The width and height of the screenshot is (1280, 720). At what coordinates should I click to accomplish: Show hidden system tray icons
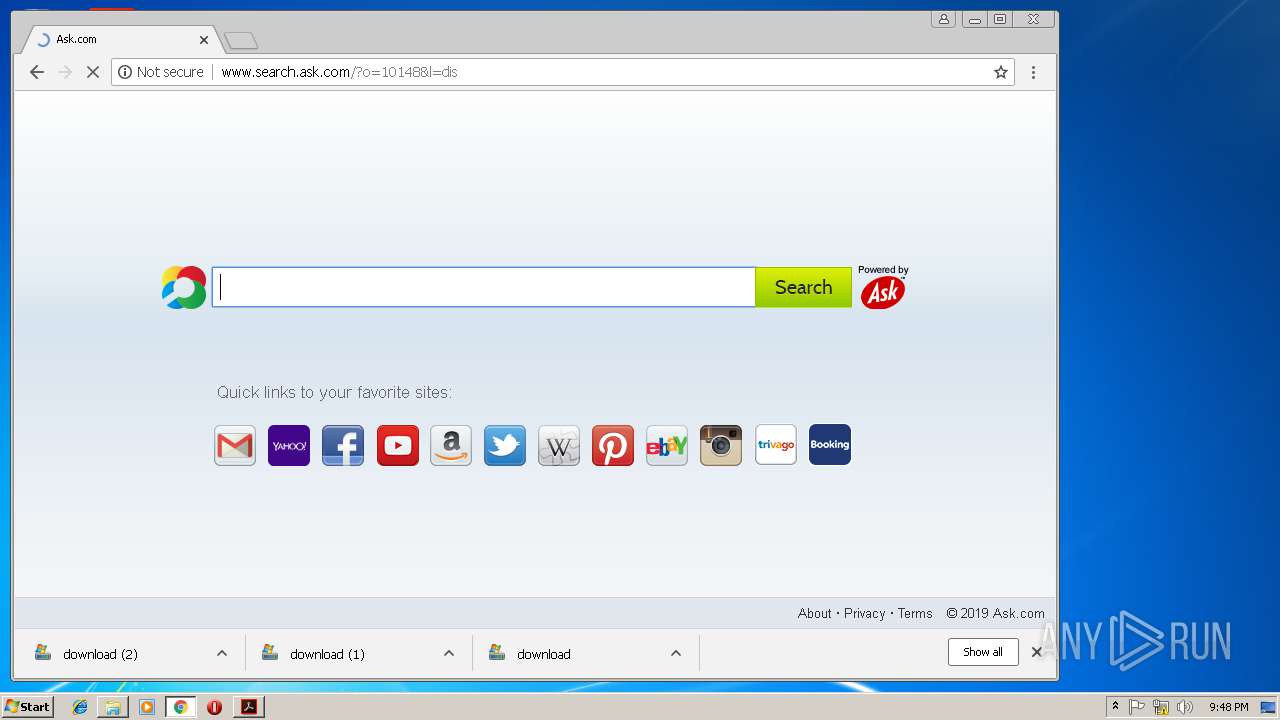(1115, 707)
